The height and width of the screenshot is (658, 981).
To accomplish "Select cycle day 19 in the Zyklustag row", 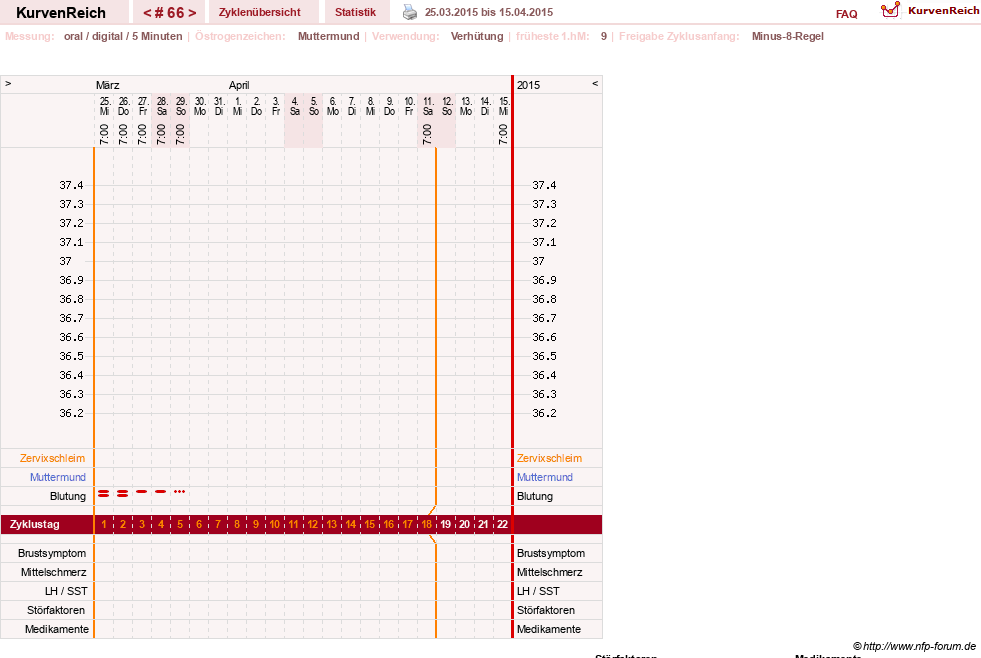I will [445, 524].
